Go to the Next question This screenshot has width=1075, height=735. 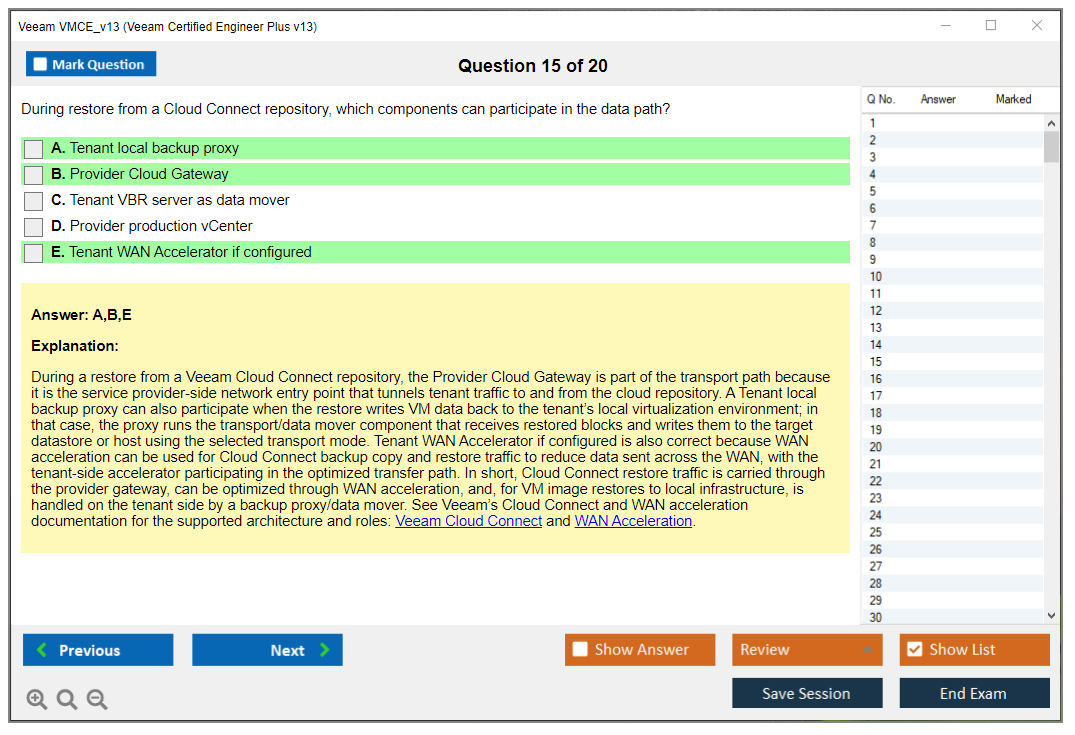click(x=267, y=649)
